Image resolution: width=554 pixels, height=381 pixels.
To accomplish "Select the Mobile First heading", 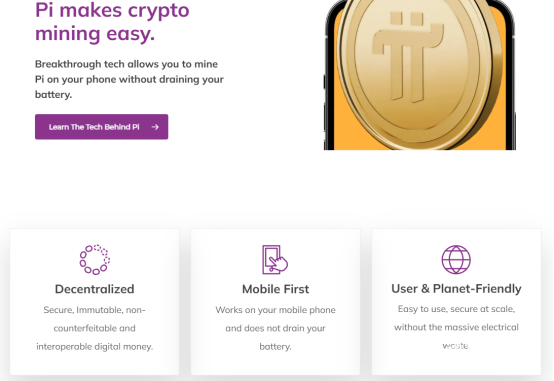I will pos(276,289).
